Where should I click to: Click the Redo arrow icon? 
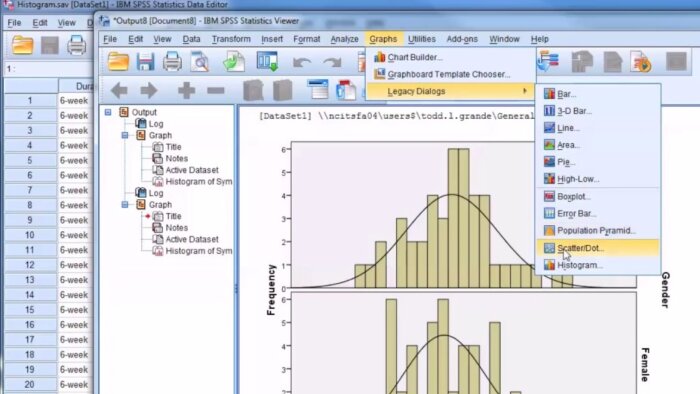(332, 62)
